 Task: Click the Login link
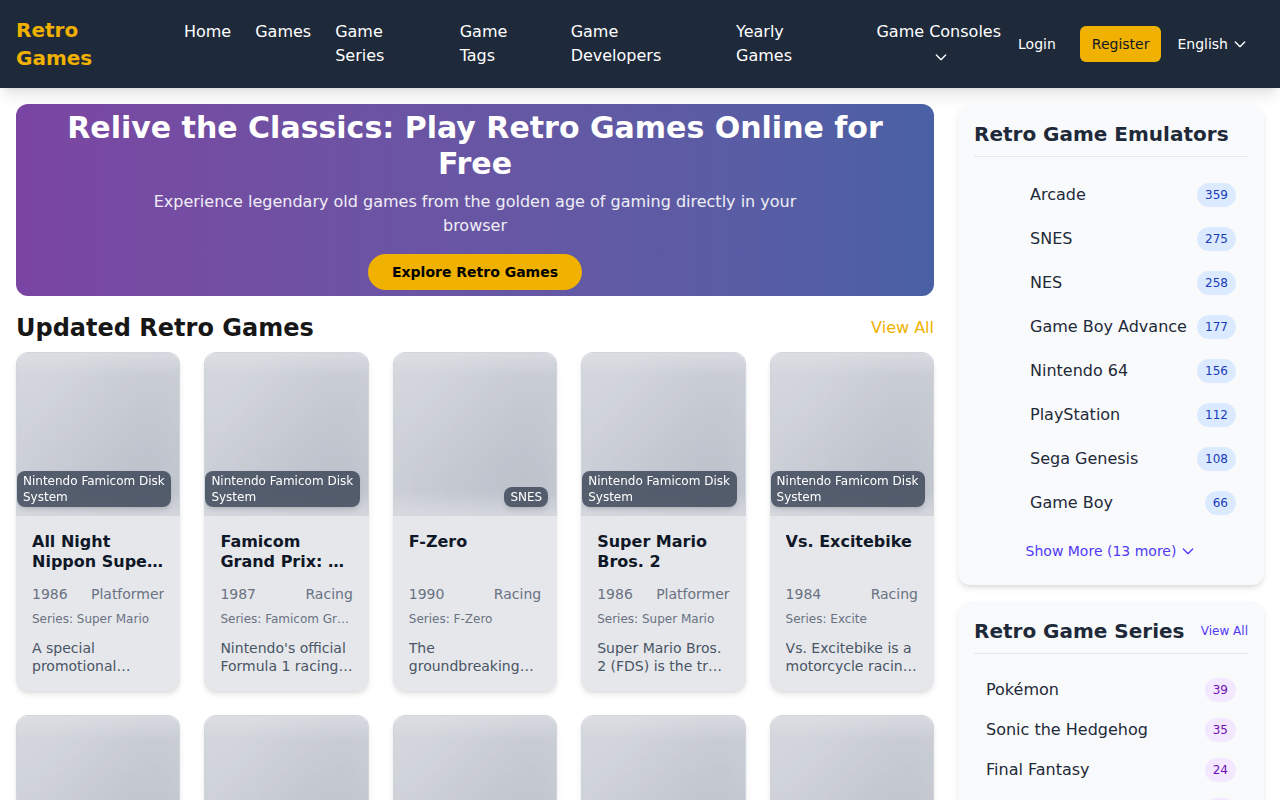pos(1036,44)
